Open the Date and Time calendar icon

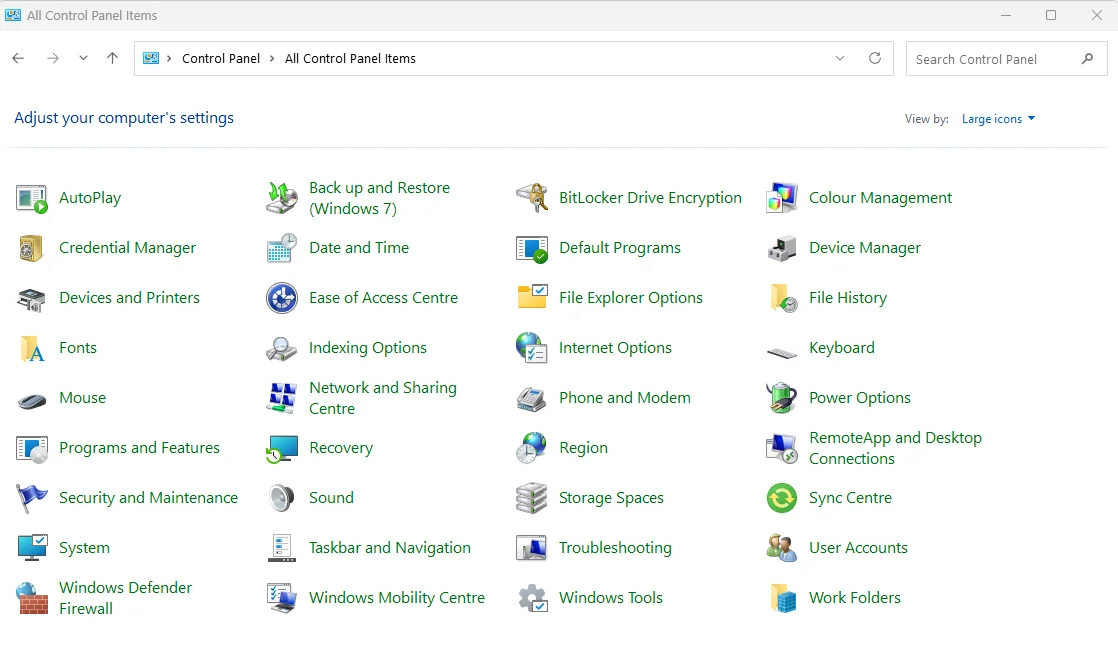282,248
